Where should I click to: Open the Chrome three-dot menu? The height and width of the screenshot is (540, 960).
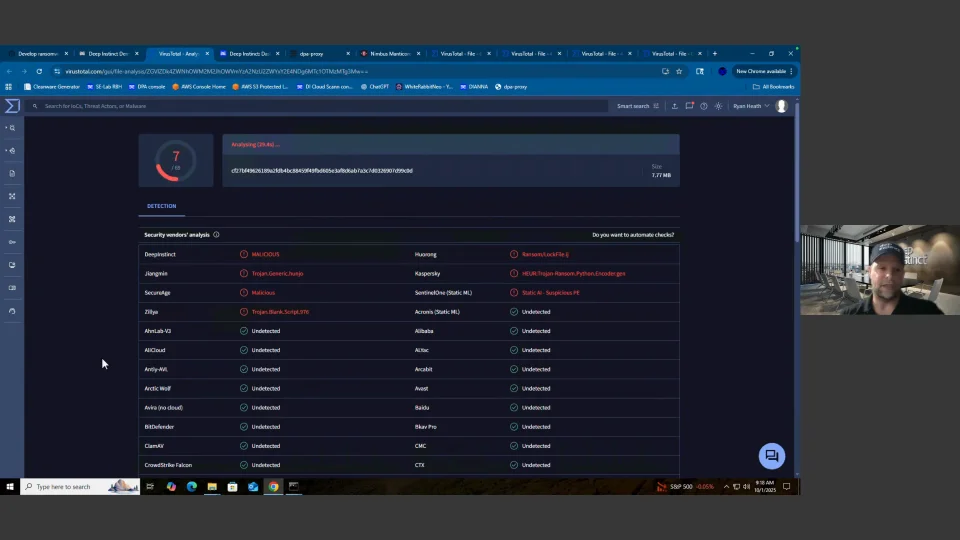tap(792, 71)
